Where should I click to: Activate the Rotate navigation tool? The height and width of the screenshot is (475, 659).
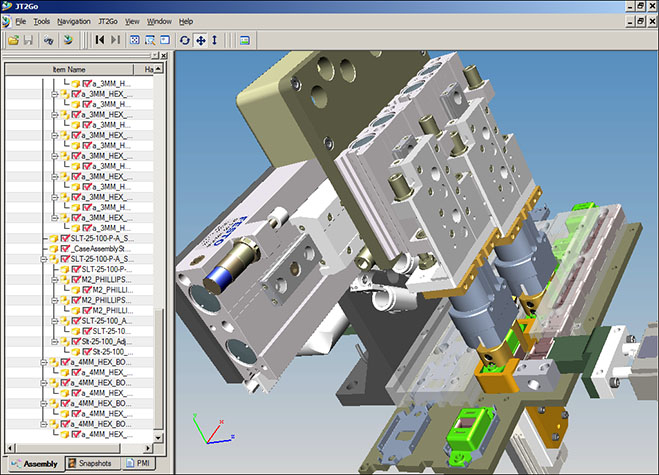point(183,40)
